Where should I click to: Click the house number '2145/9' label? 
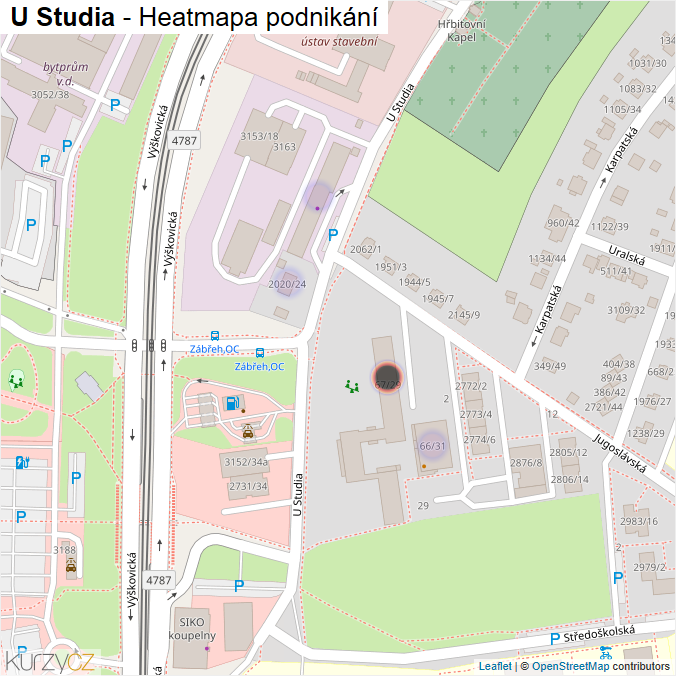tap(464, 315)
